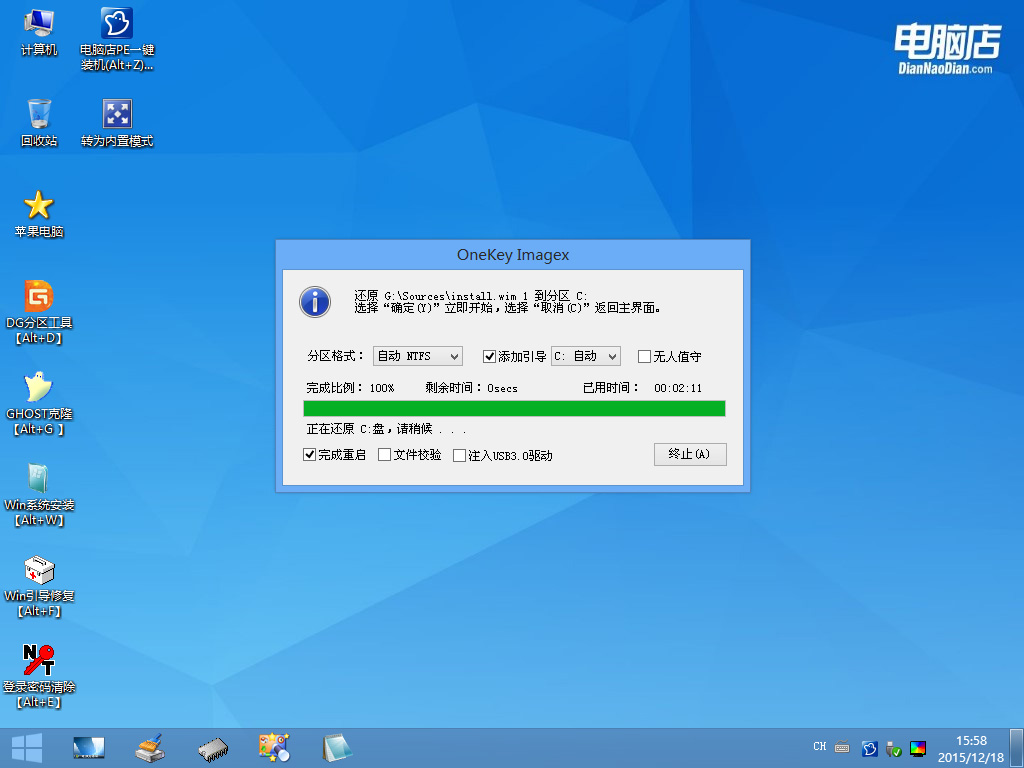This screenshot has width=1024, height=768.
Task: Click the 剩余时间 0secs text
Action: (x=472, y=388)
